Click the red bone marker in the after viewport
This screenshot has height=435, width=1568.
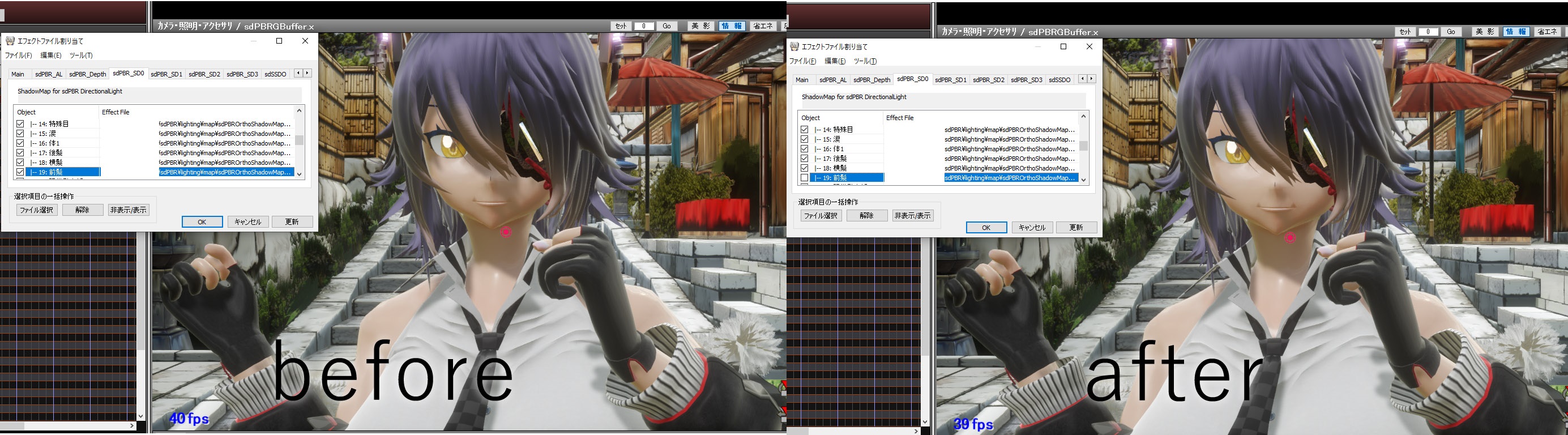(1290, 237)
